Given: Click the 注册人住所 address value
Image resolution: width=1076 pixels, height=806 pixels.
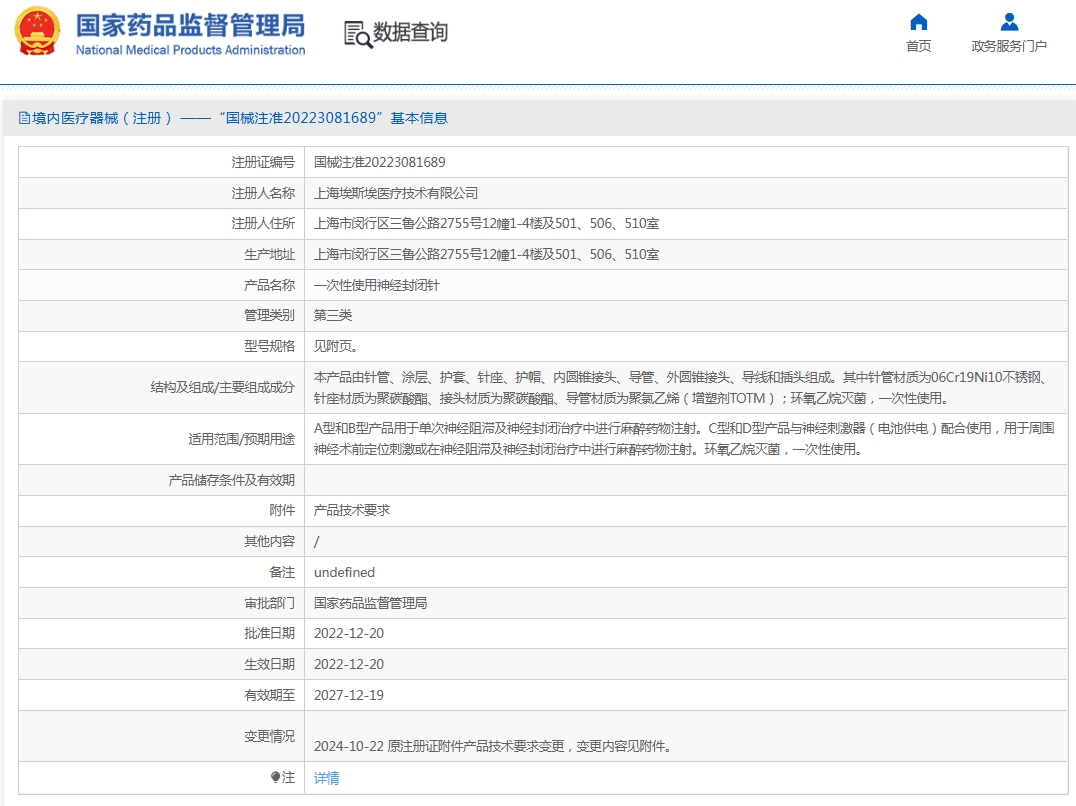Looking at the screenshot, I should 487,224.
